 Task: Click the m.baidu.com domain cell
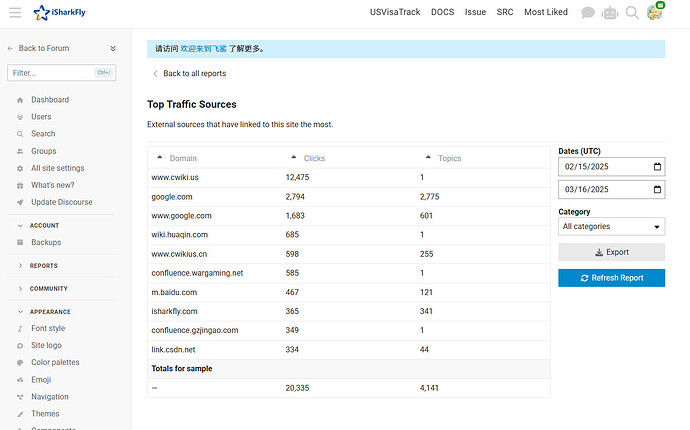(174, 293)
